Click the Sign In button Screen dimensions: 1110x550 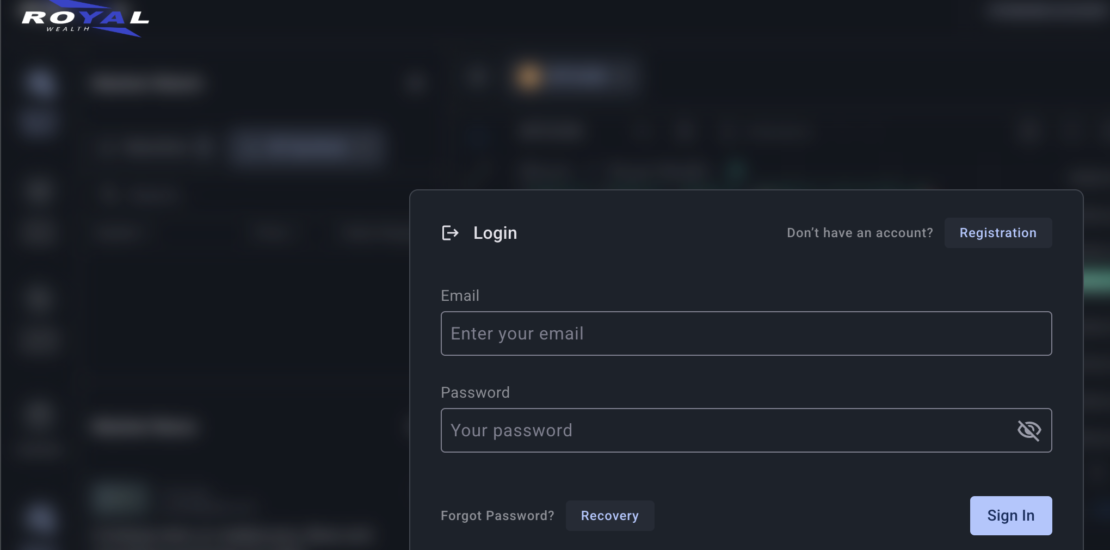(x=1010, y=516)
